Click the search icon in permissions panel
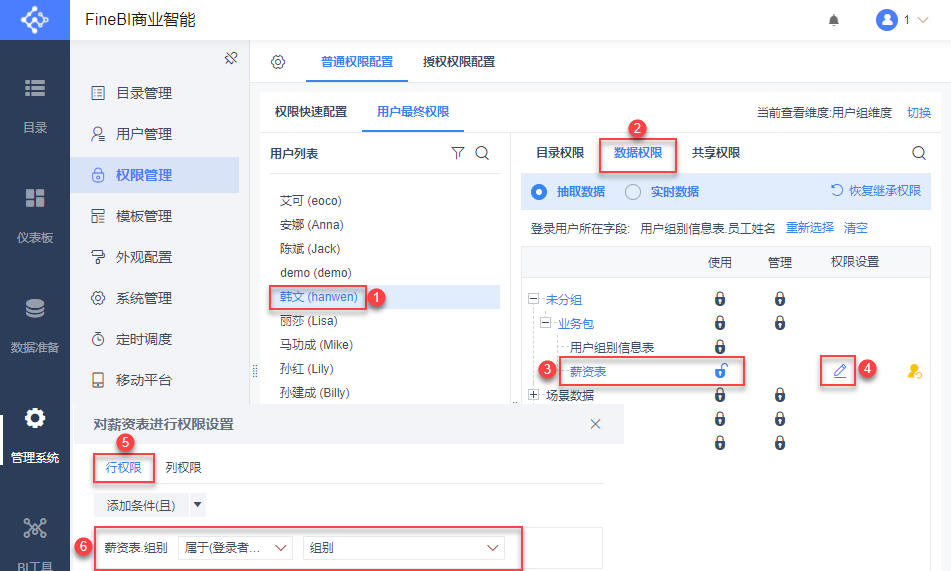Image resolution: width=951 pixels, height=571 pixels. [919, 153]
